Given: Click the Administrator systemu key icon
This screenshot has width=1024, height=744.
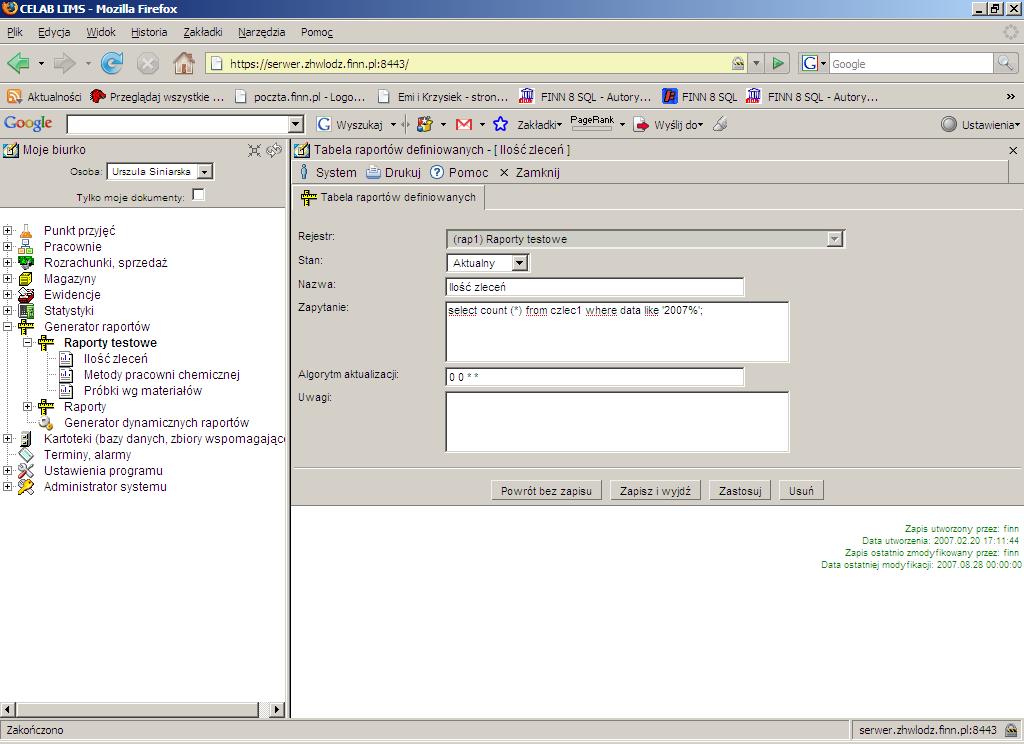Looking at the screenshot, I should (x=25, y=487).
